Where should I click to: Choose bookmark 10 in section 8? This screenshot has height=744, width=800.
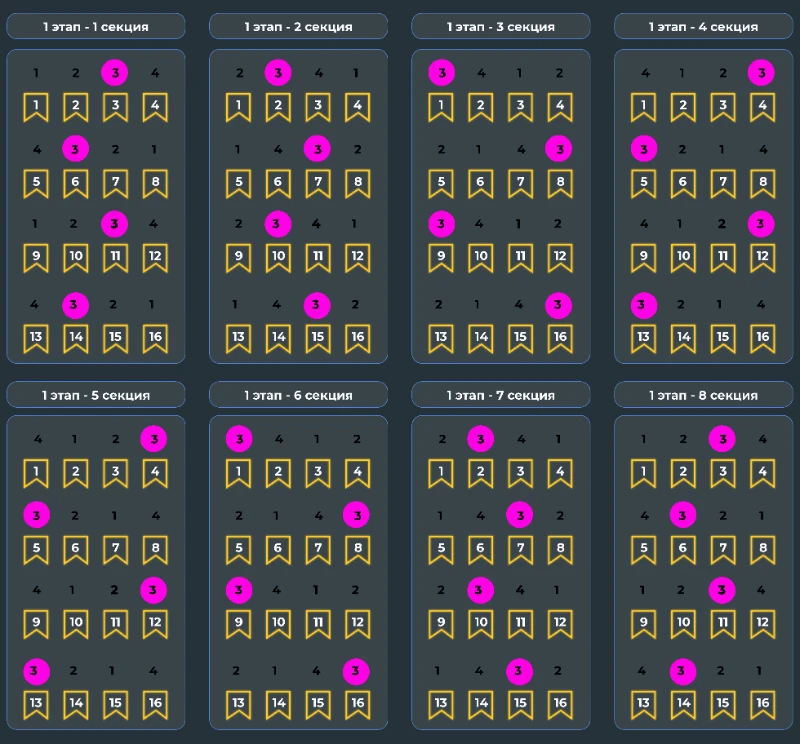click(683, 624)
